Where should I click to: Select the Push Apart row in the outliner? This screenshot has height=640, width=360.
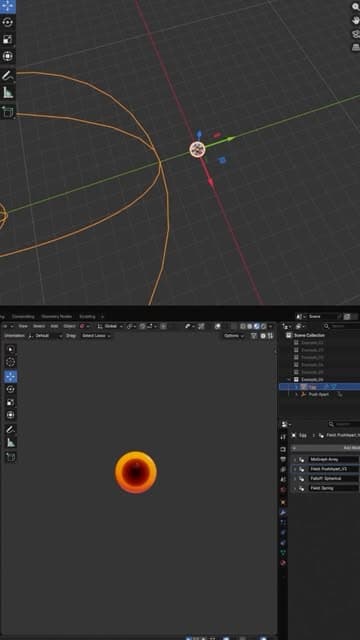tap(319, 394)
